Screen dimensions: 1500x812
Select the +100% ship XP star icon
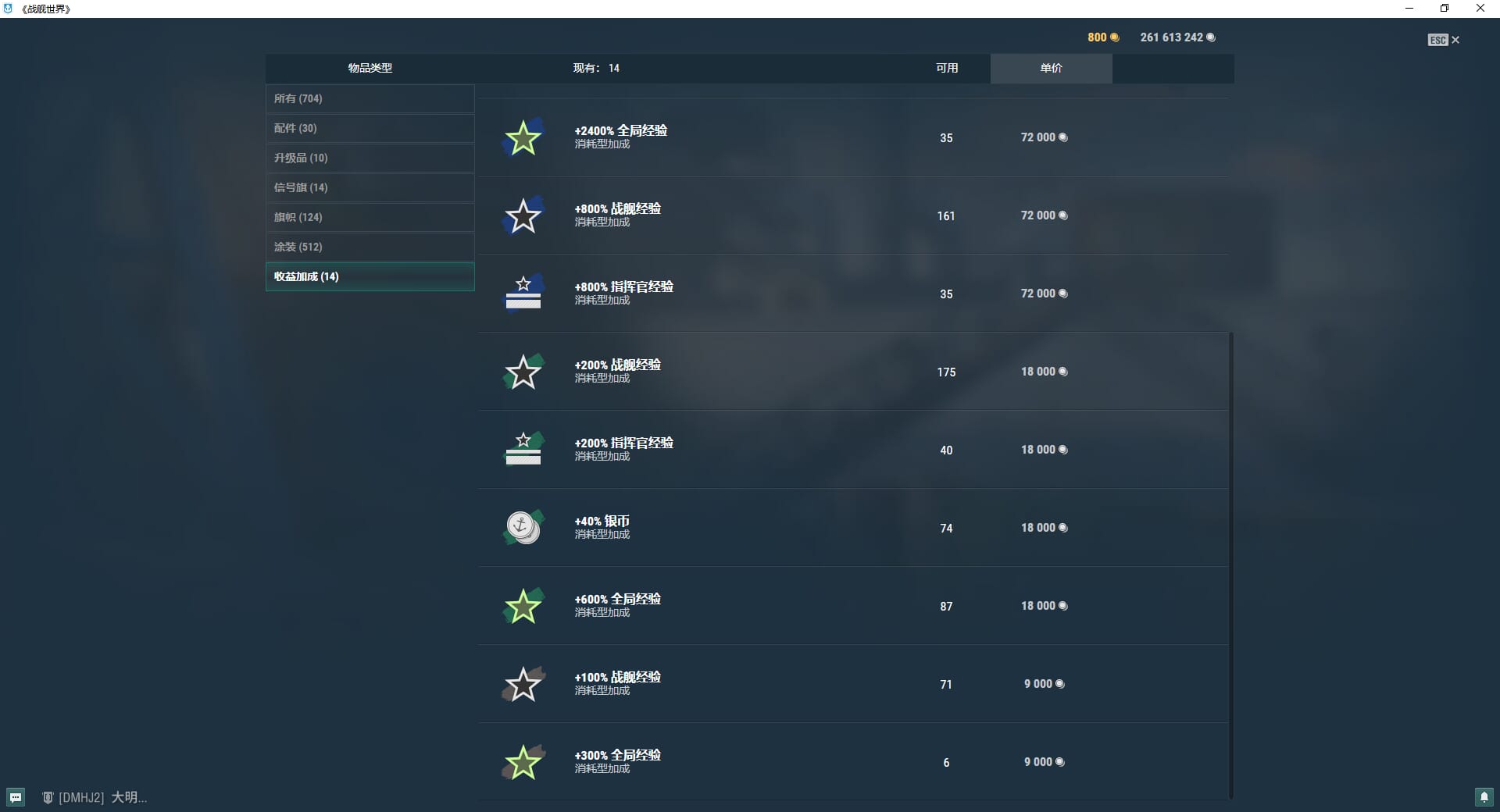coord(523,685)
